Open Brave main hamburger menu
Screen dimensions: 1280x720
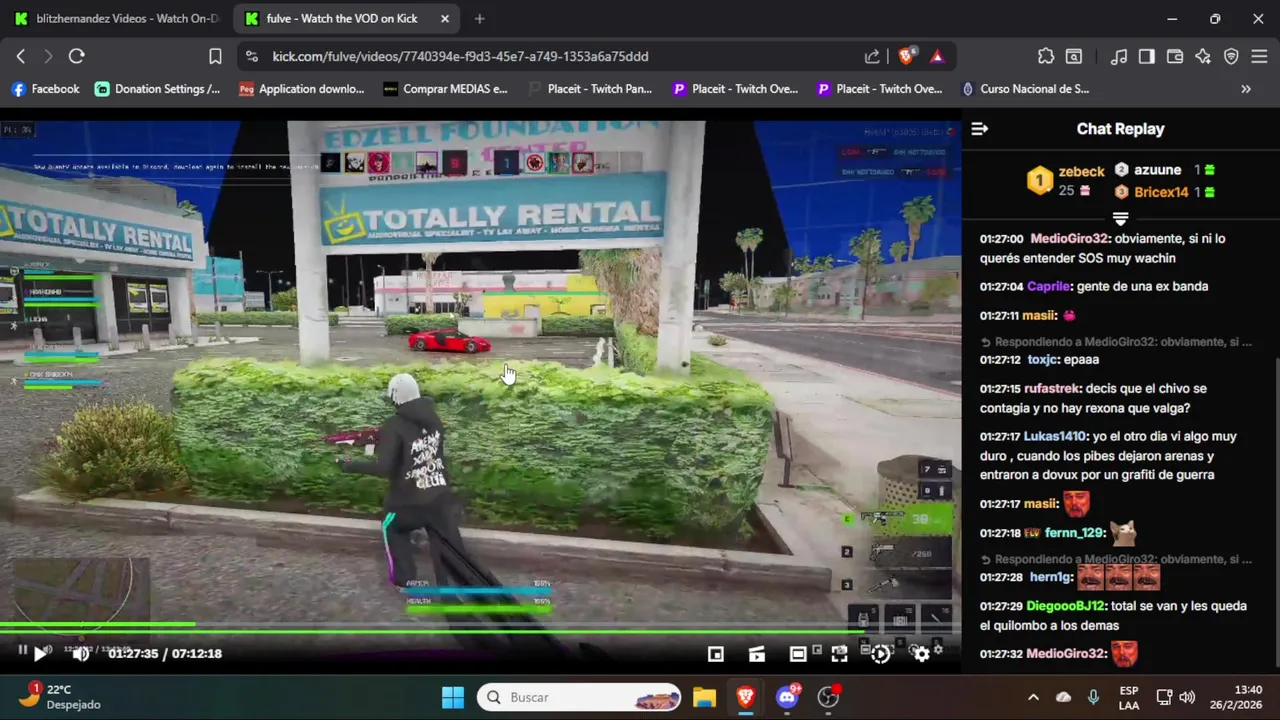click(x=1259, y=57)
